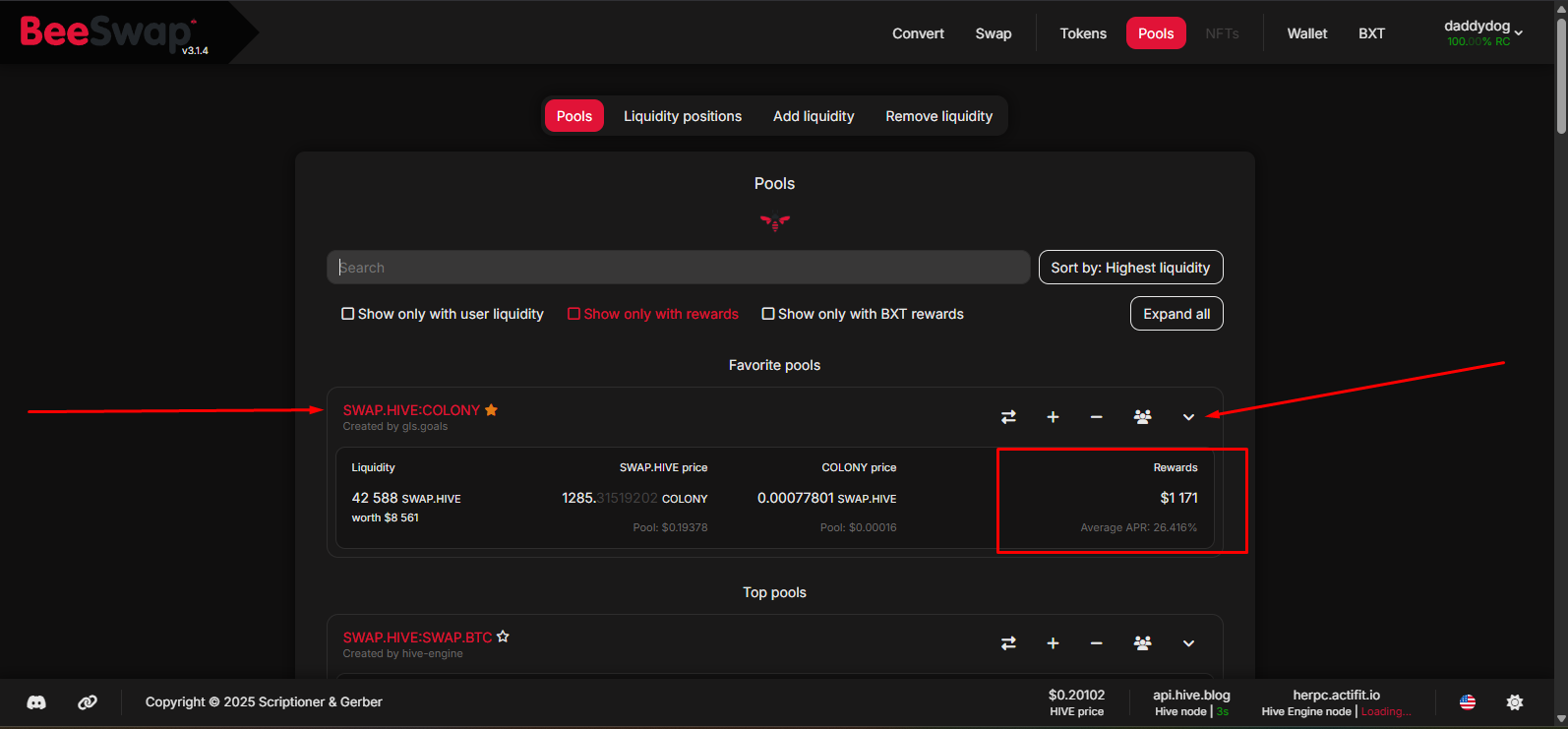
Task: Click Pool: $0.00016 text
Action: pos(858,527)
